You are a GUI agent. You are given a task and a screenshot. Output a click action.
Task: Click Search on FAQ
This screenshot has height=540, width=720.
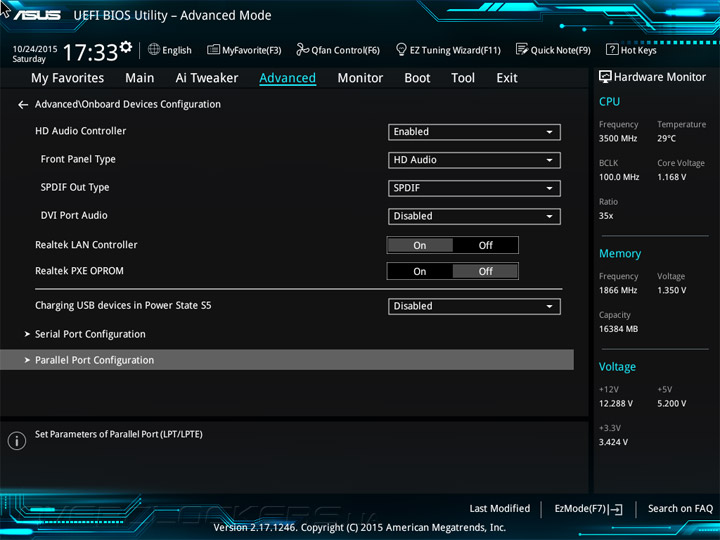(x=680, y=509)
